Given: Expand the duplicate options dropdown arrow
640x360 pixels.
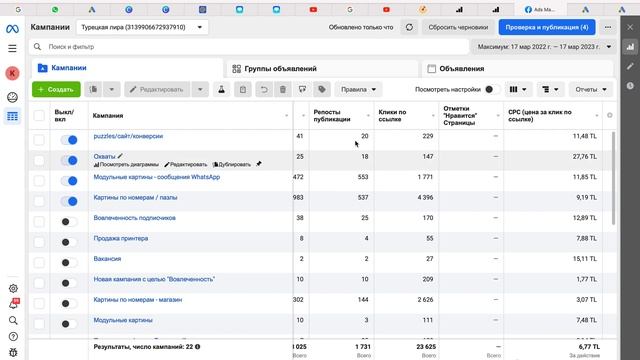Looking at the screenshot, I should 111,89.
